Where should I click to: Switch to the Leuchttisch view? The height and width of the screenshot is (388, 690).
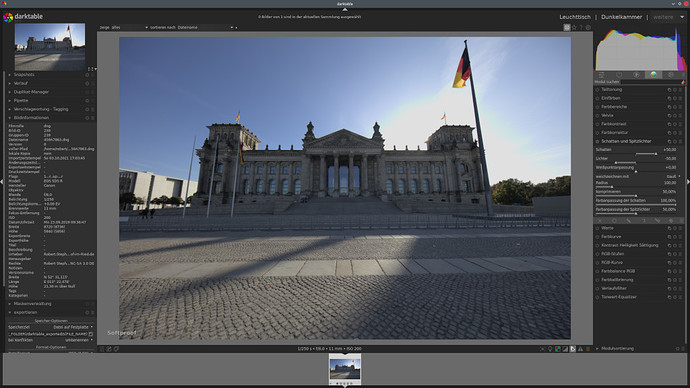point(575,17)
